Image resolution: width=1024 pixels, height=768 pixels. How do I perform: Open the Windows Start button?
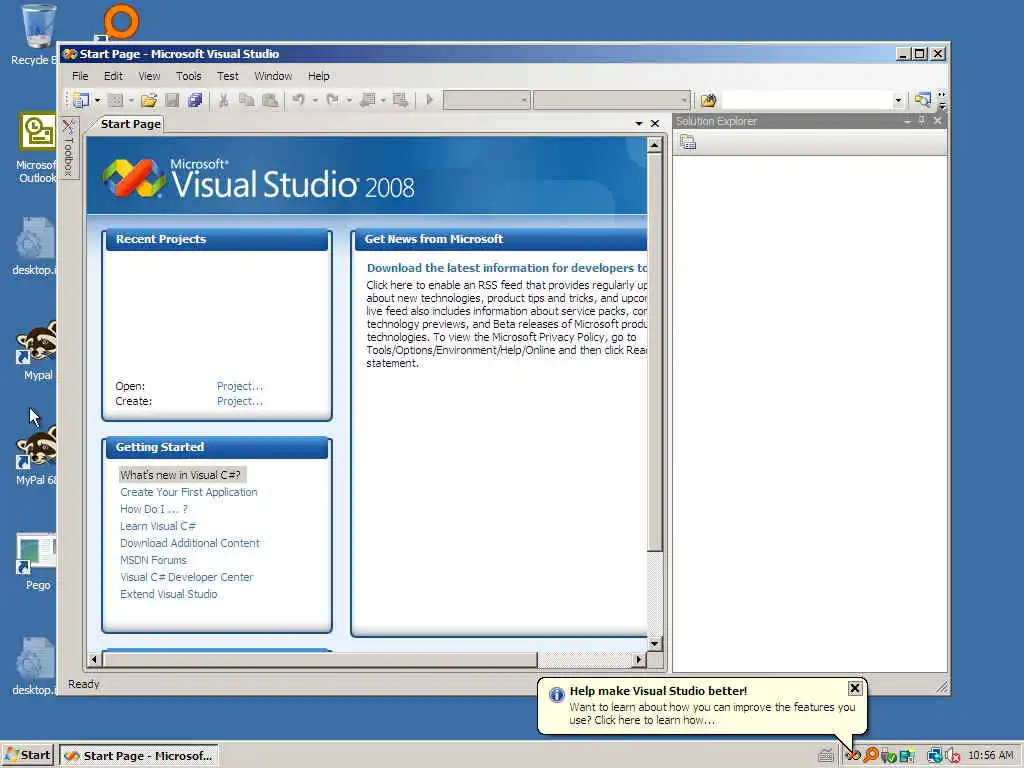[27, 755]
